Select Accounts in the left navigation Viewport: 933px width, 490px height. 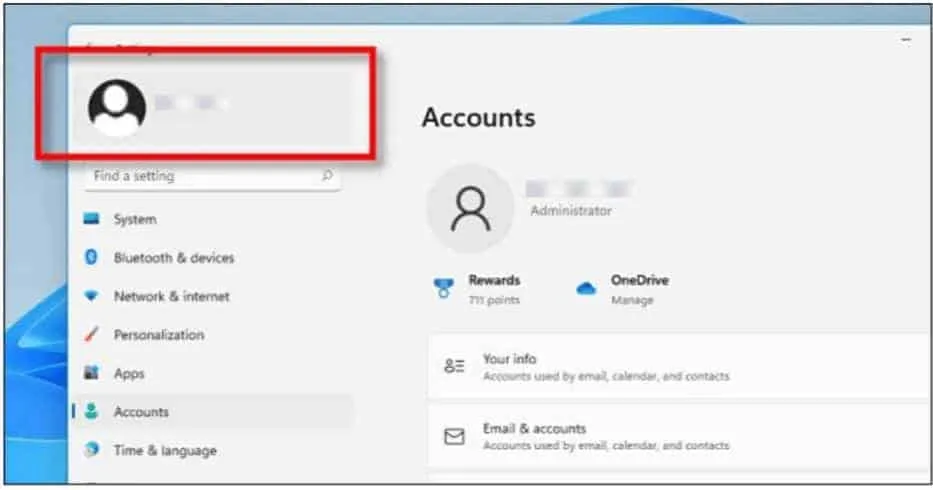click(141, 412)
